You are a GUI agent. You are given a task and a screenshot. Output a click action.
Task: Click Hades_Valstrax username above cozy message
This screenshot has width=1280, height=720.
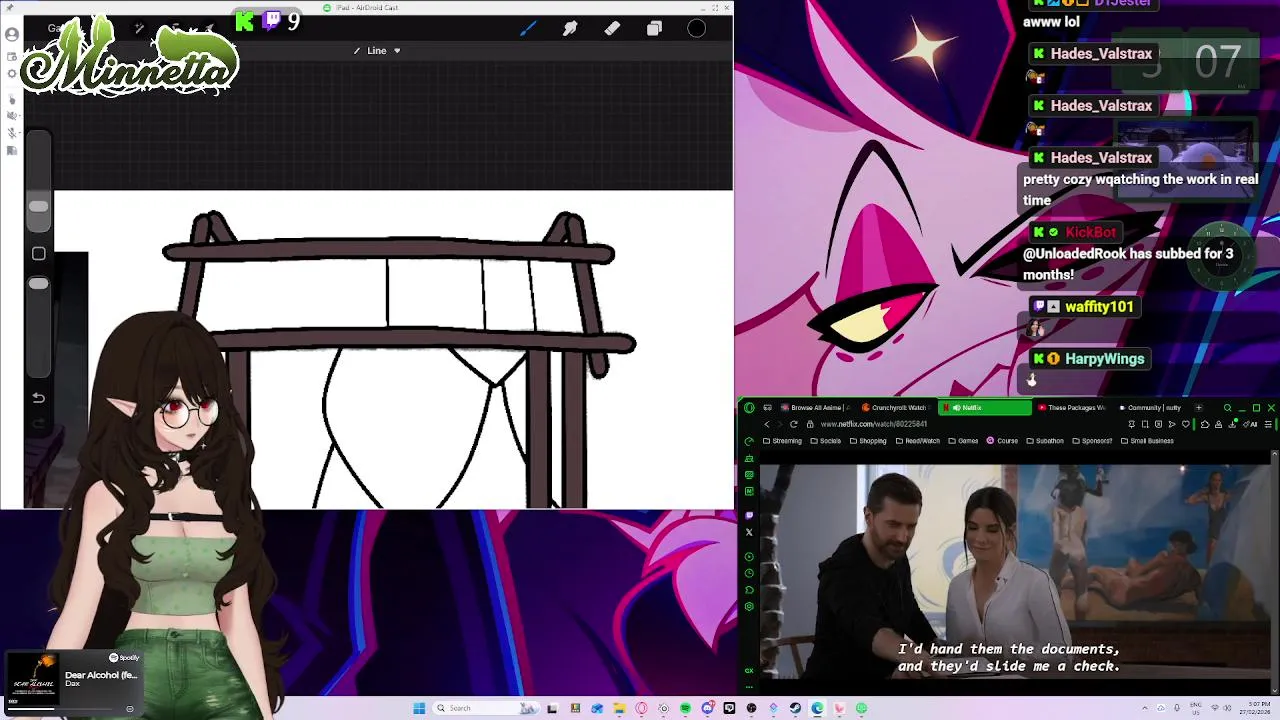[1101, 157]
